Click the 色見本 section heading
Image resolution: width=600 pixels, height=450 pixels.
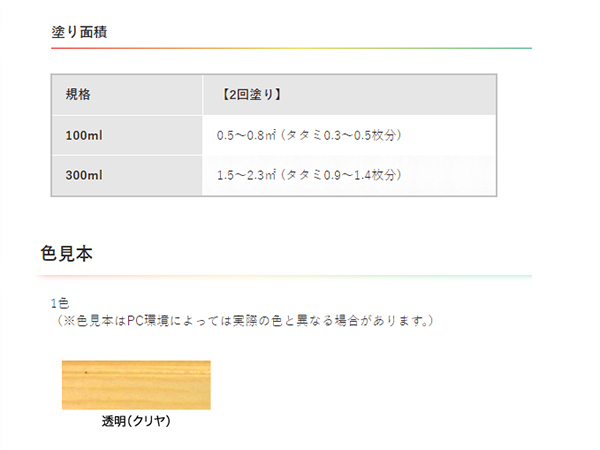(x=67, y=253)
